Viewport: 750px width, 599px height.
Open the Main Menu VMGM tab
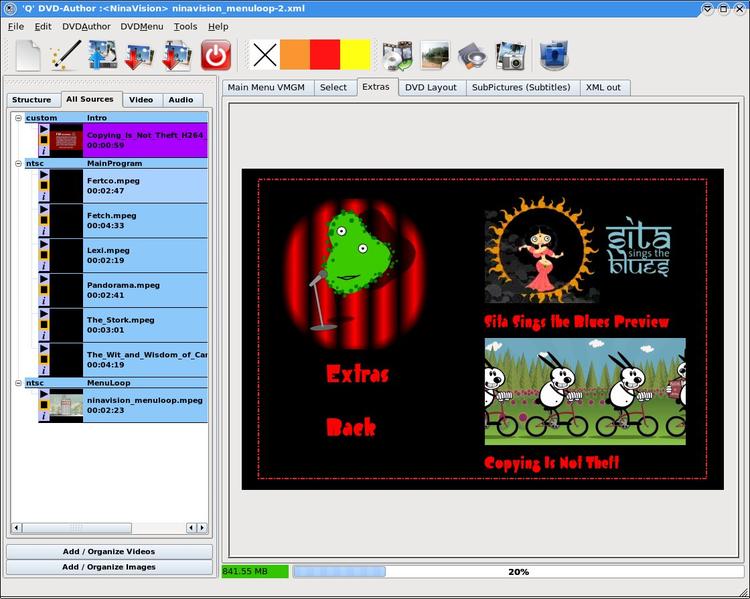pos(266,88)
